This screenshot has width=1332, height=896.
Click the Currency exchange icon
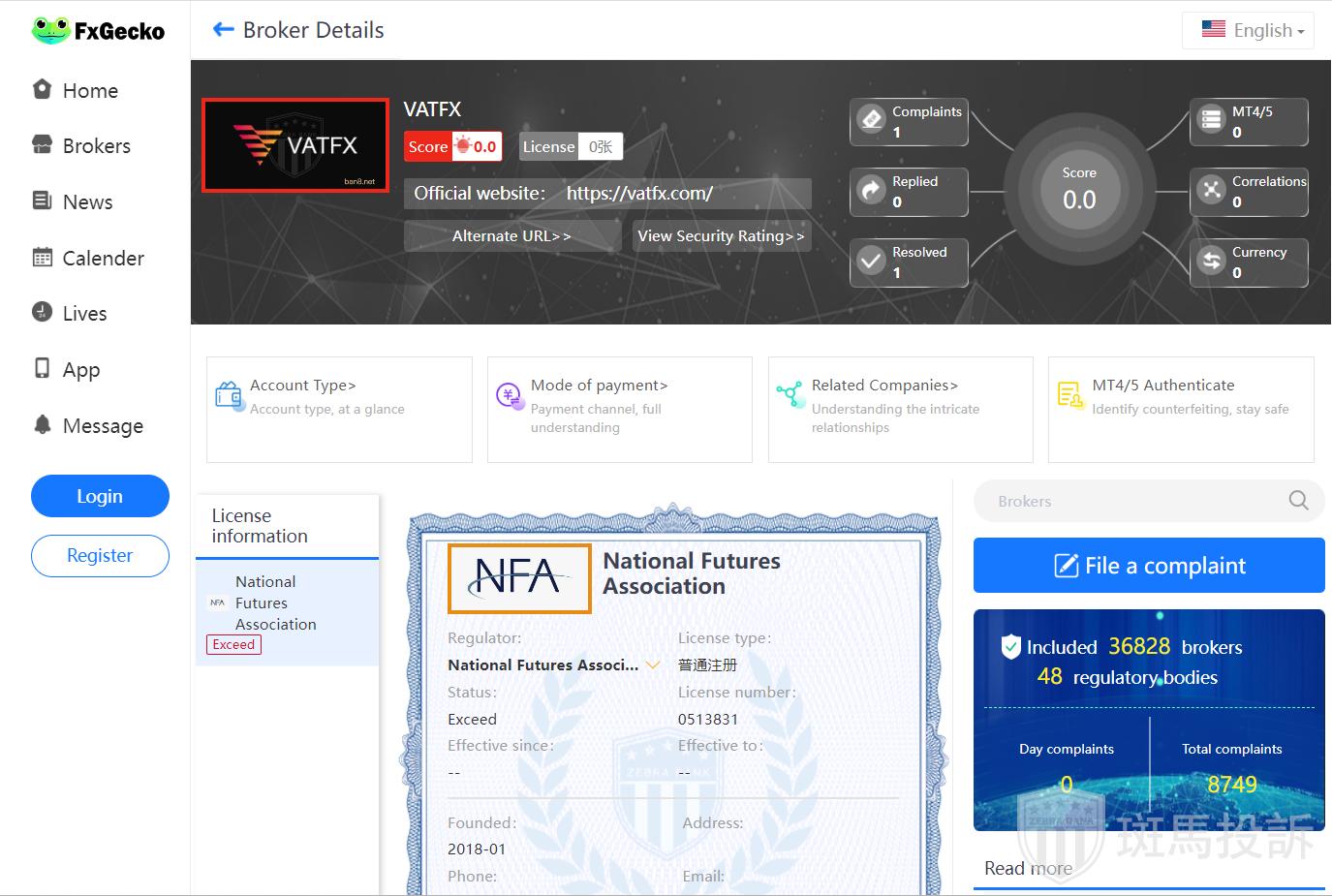point(1212,261)
